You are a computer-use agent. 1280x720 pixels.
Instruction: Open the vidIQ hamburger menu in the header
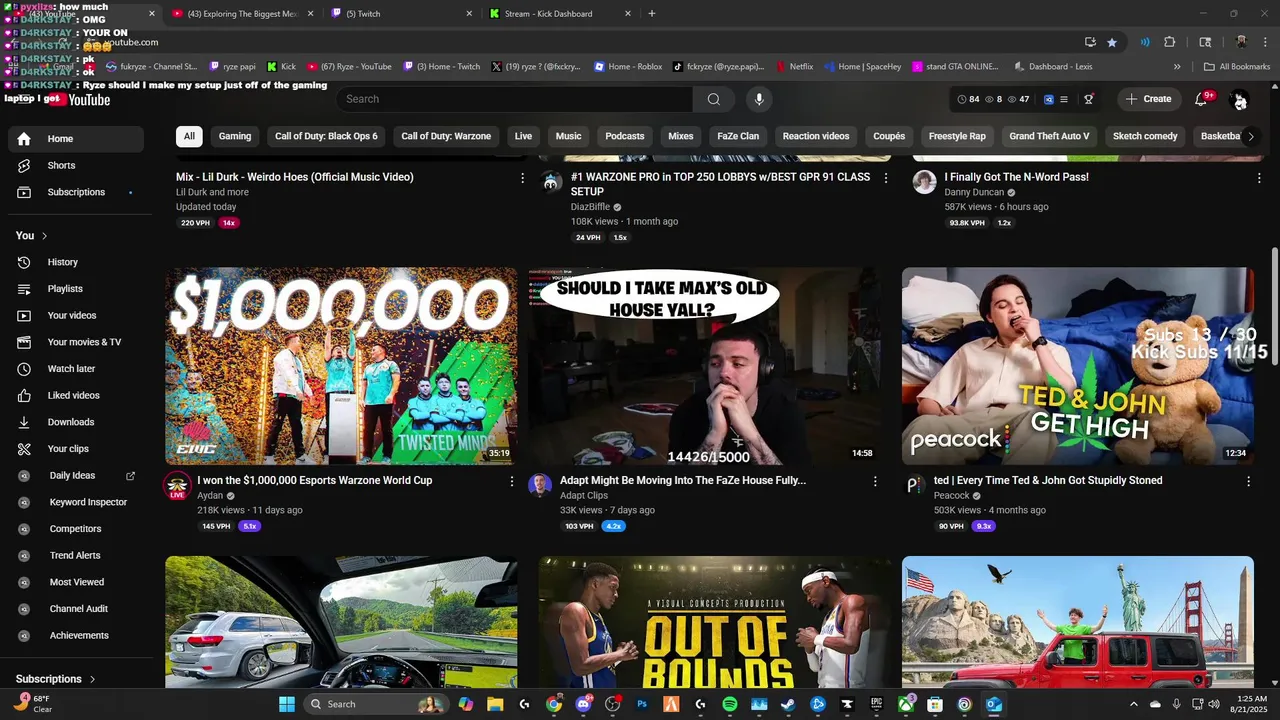click(1064, 99)
